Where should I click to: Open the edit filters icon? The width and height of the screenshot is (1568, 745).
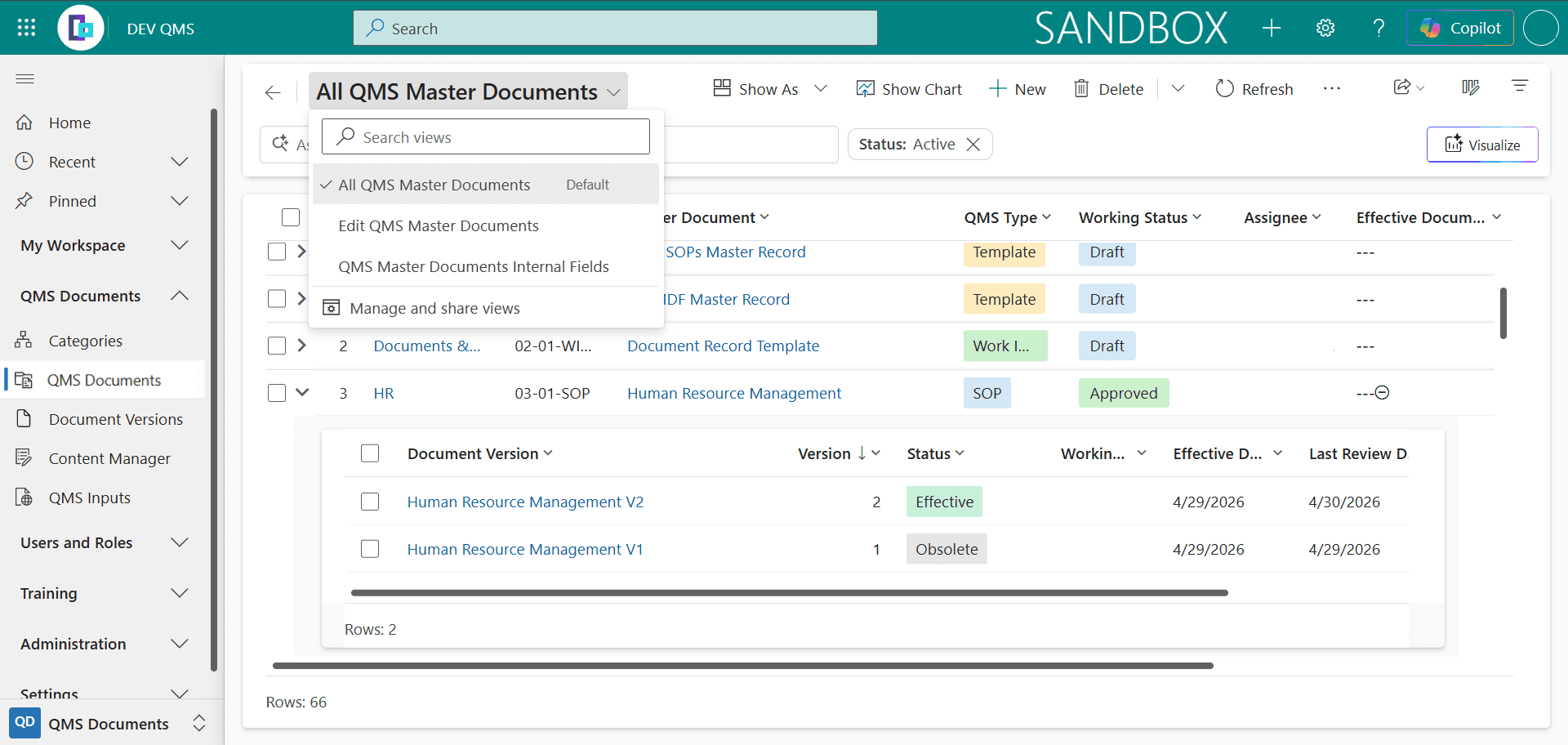point(1520,86)
